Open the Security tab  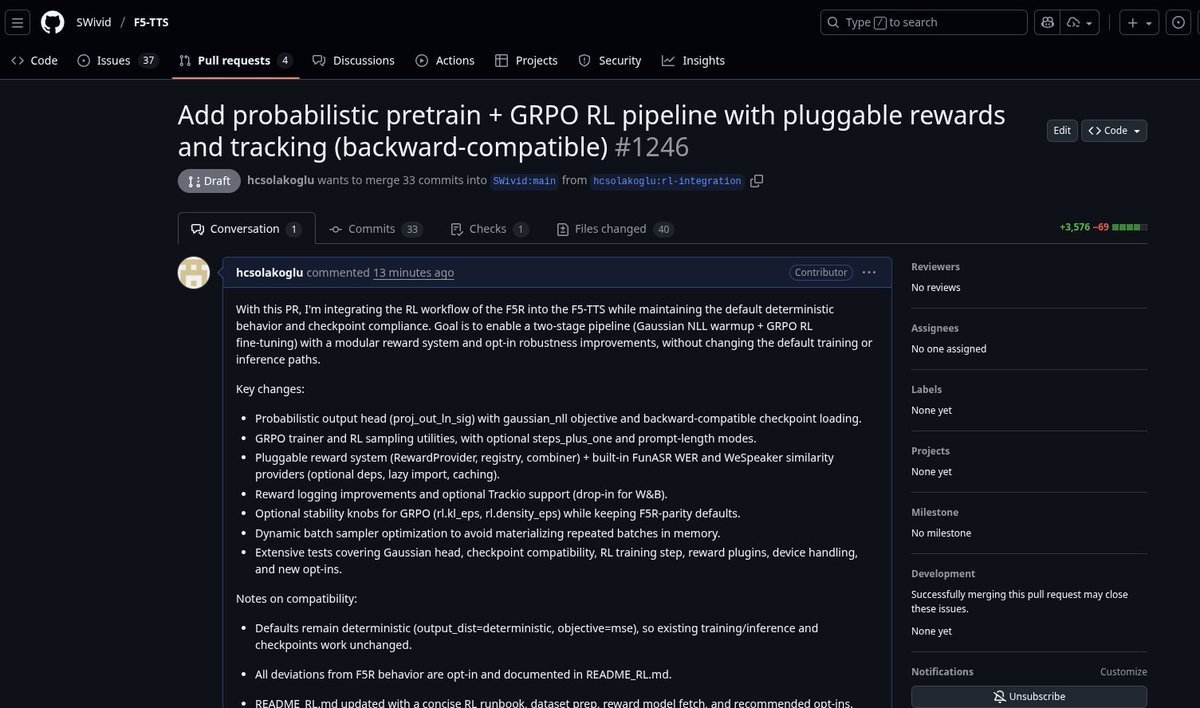610,61
